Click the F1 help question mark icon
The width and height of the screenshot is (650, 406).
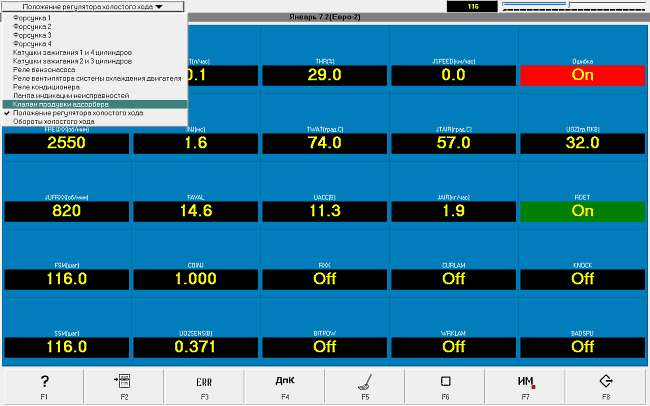coord(44,382)
